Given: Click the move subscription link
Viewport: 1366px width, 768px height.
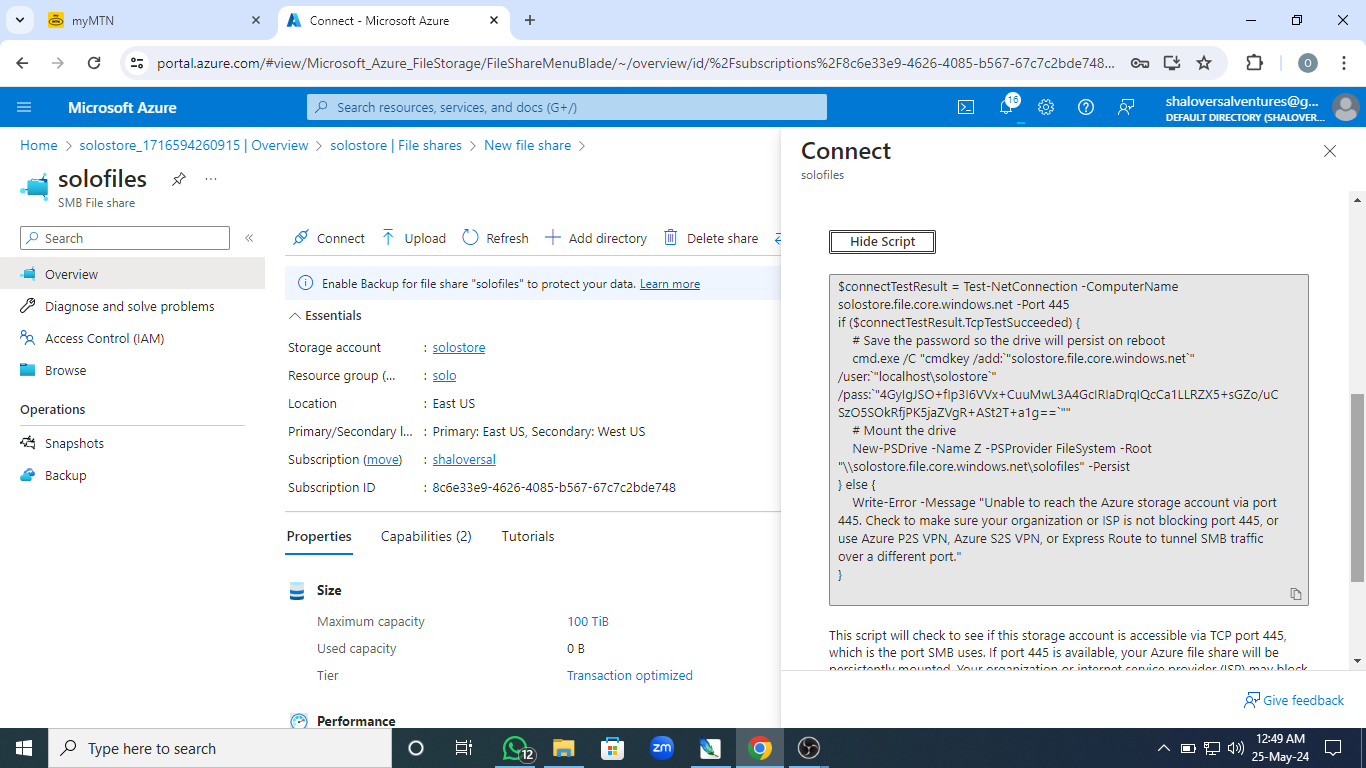Looking at the screenshot, I should tap(382, 460).
